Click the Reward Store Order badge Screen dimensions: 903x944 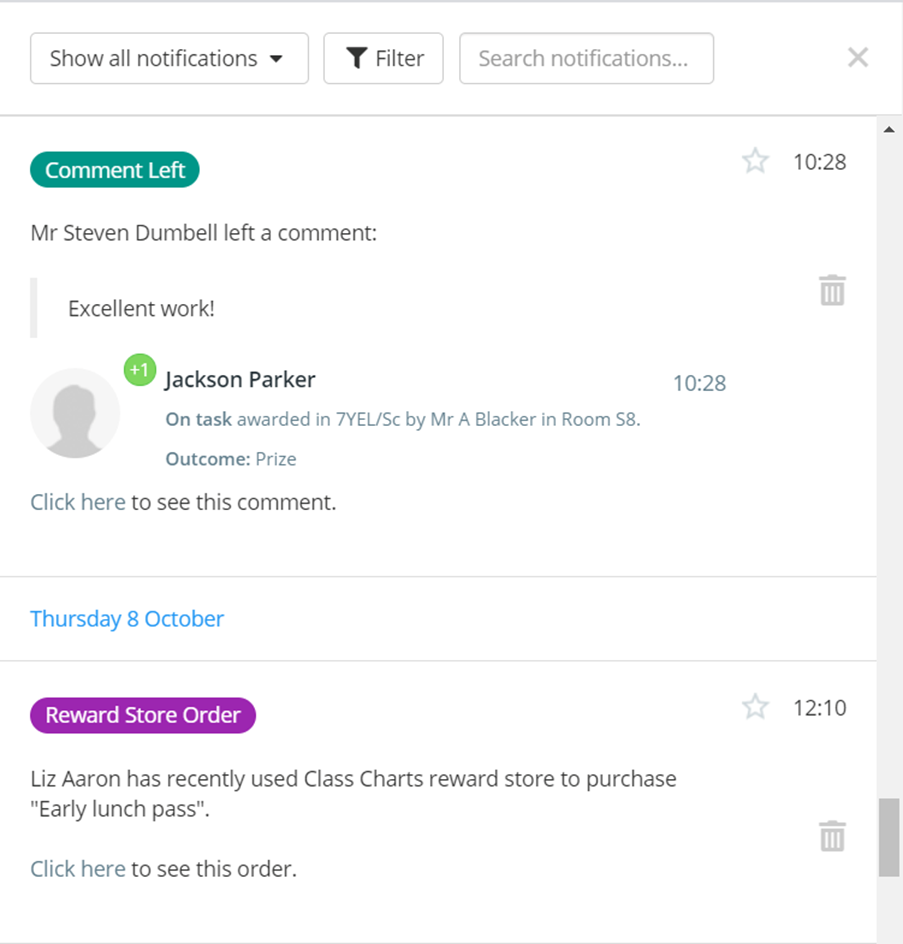point(142,715)
